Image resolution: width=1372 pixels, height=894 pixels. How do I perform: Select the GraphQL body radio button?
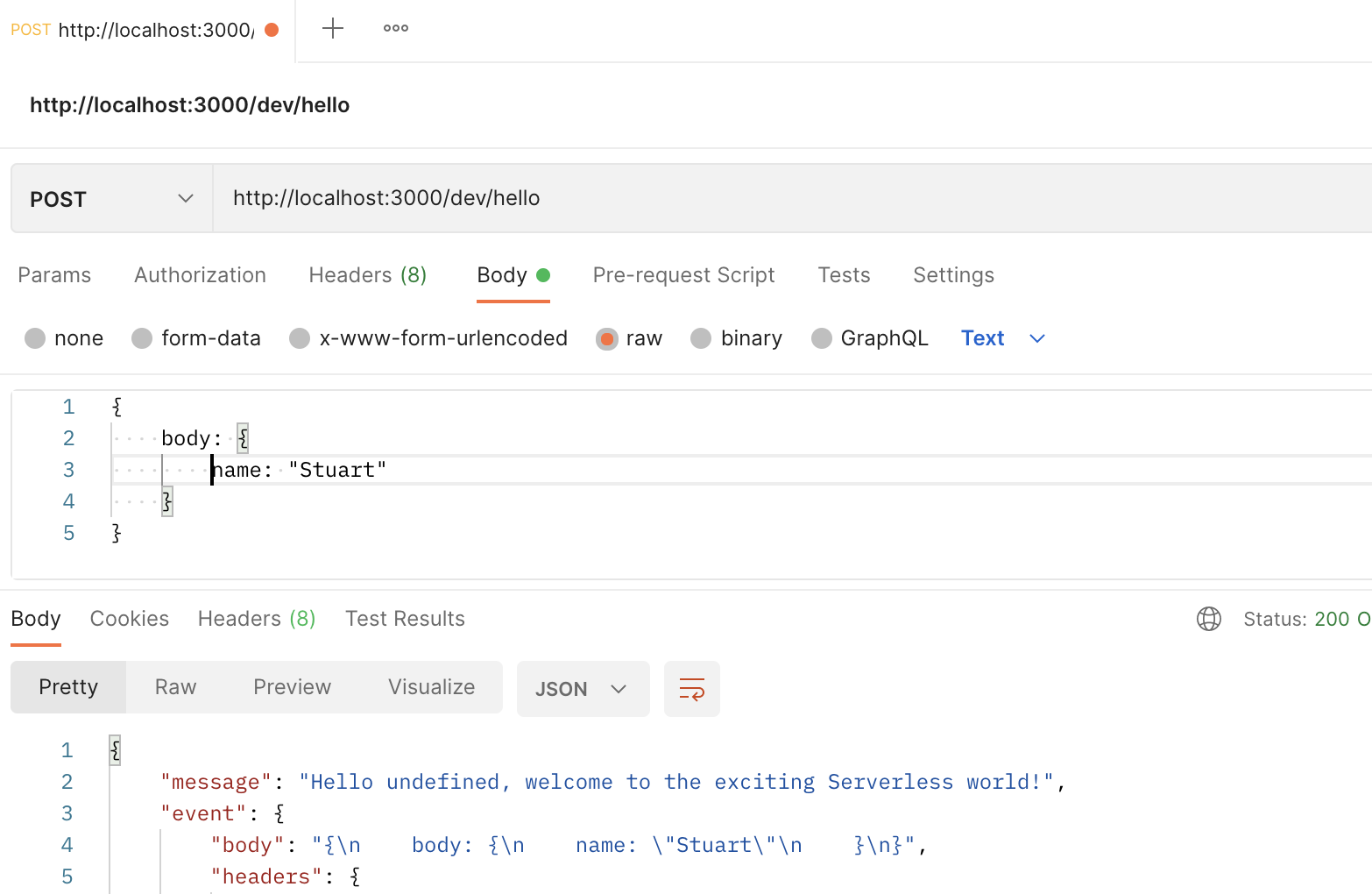pos(821,338)
